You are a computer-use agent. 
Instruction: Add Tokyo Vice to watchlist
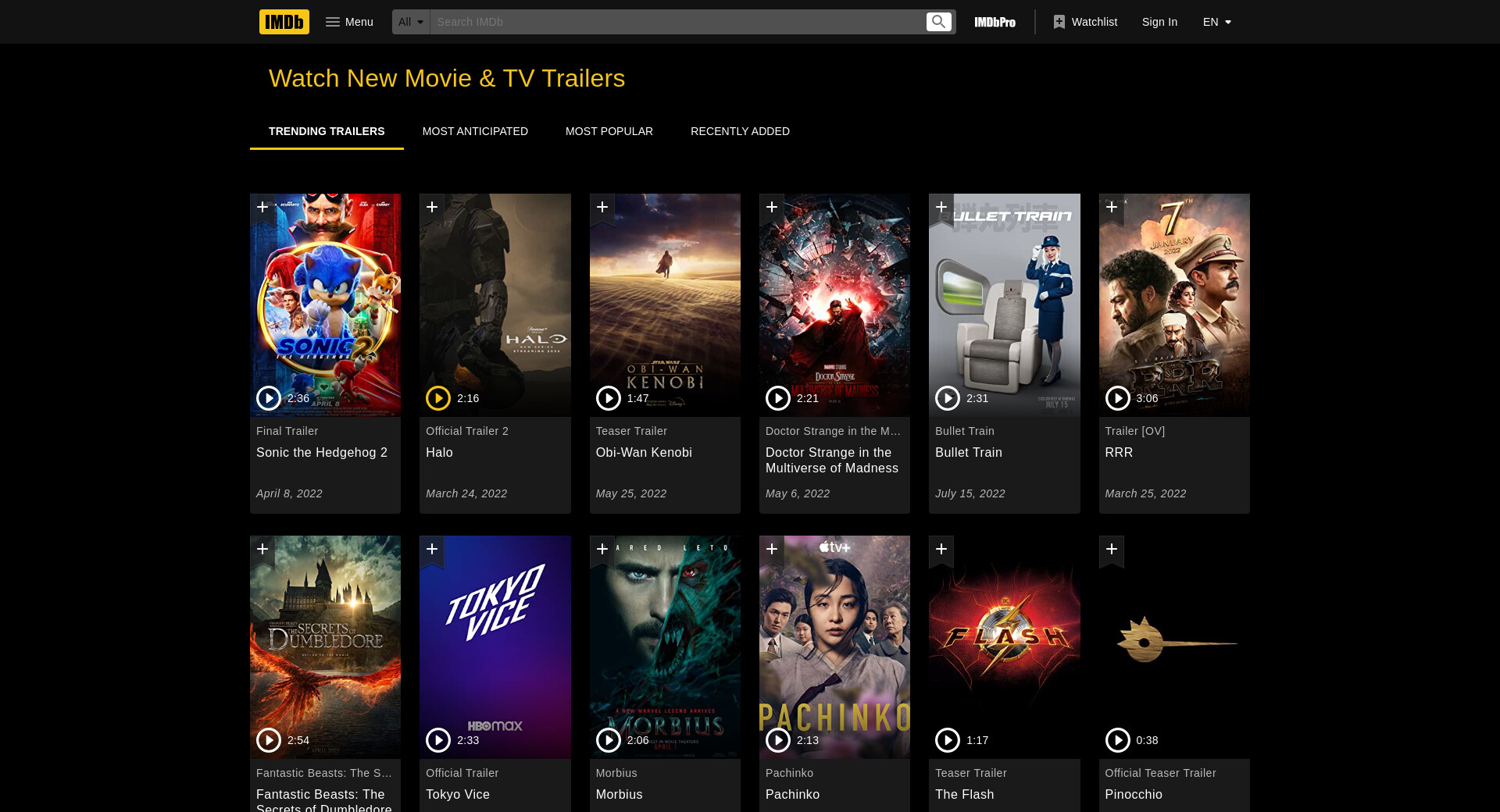coord(432,550)
